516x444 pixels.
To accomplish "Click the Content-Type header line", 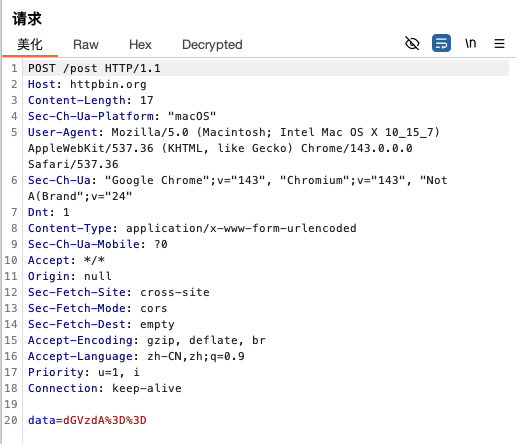I will (x=192, y=228).
